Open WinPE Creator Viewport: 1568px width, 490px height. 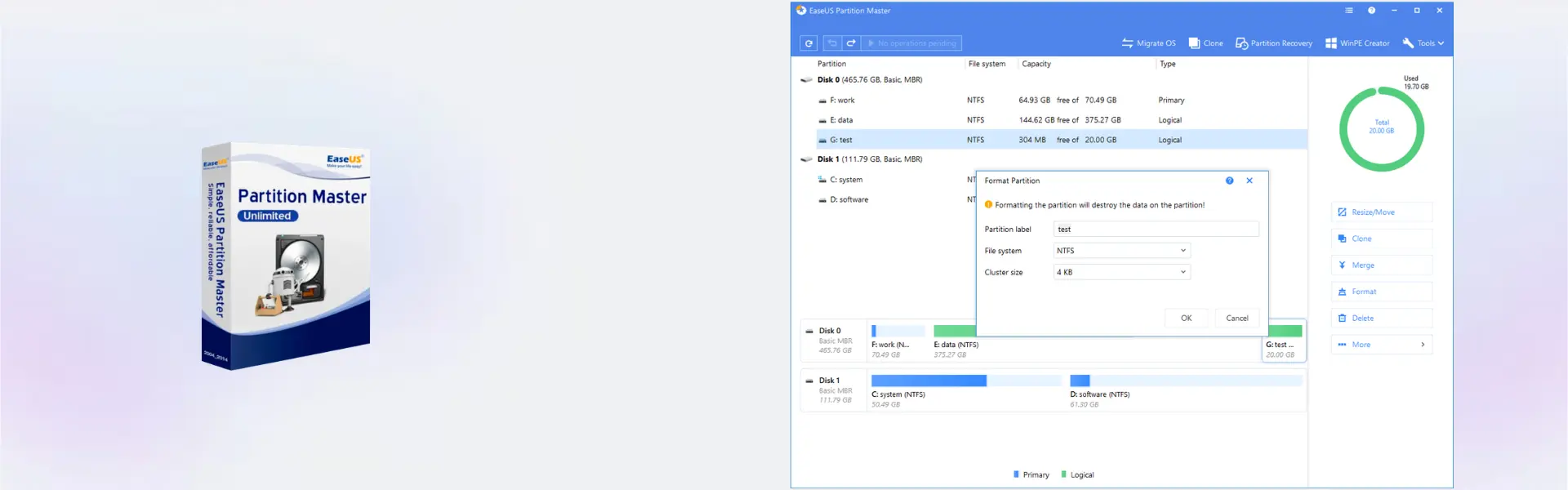(x=1356, y=43)
